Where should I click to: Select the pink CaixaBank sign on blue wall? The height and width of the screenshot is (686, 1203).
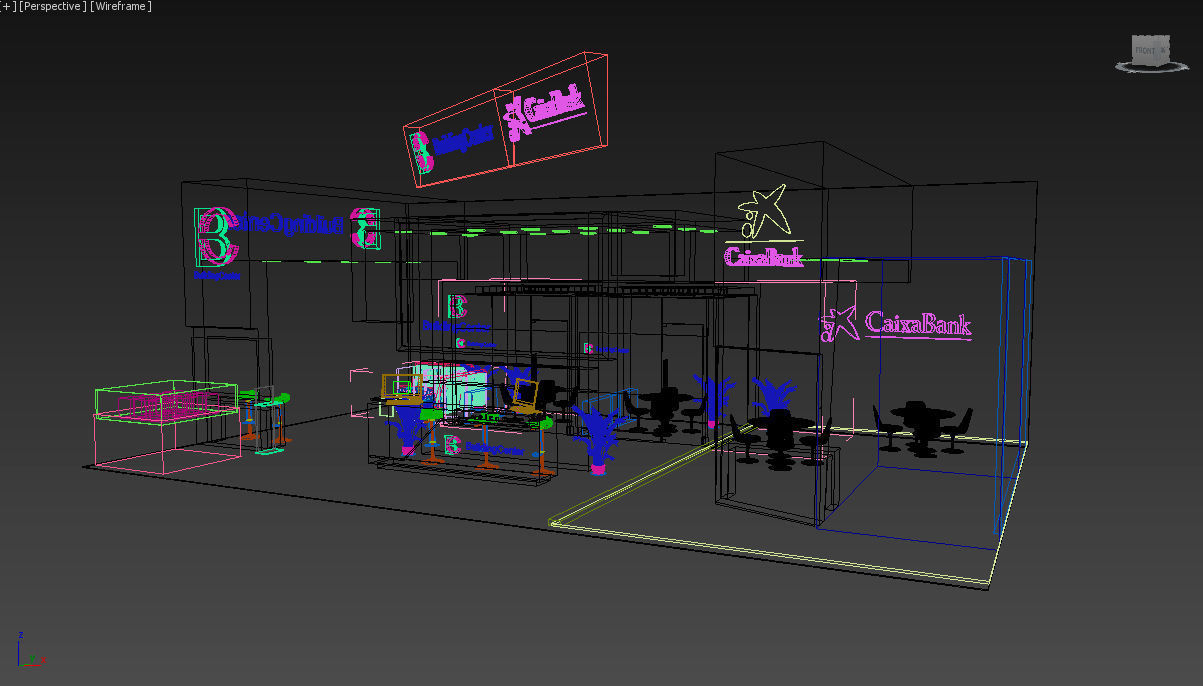click(x=896, y=323)
